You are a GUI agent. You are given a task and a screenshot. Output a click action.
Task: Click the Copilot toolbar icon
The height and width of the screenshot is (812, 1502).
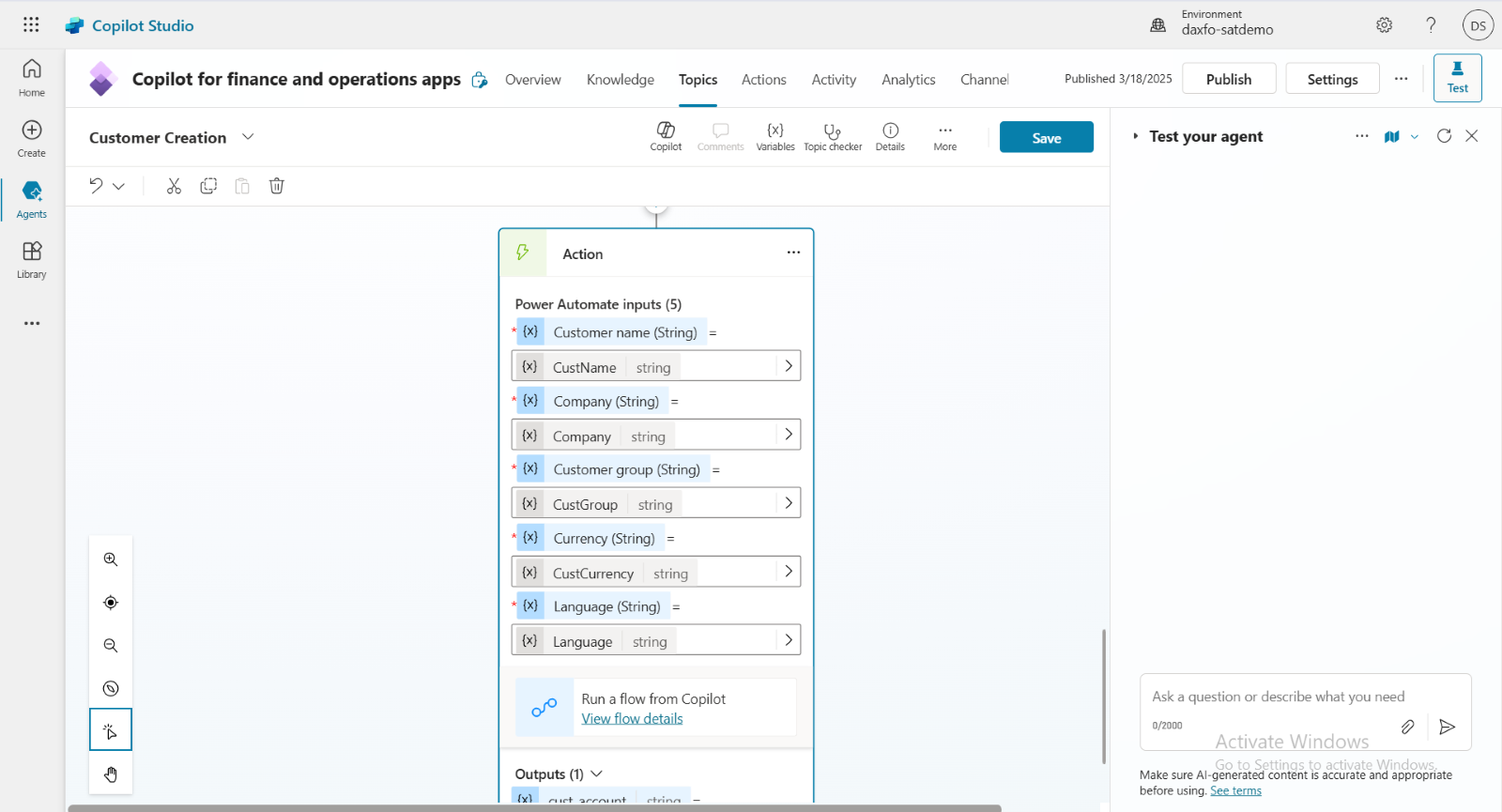666,137
